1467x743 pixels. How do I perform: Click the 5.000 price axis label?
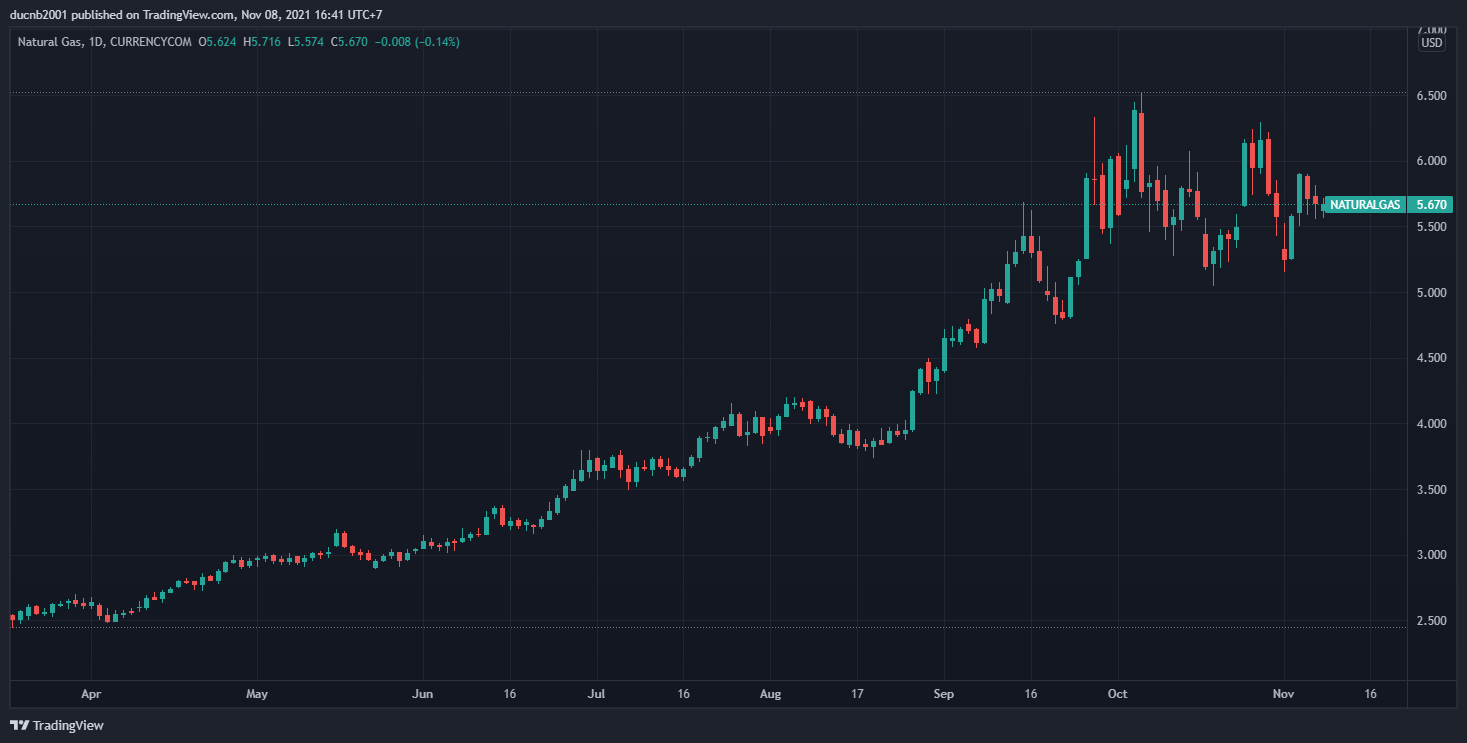(x=1434, y=293)
